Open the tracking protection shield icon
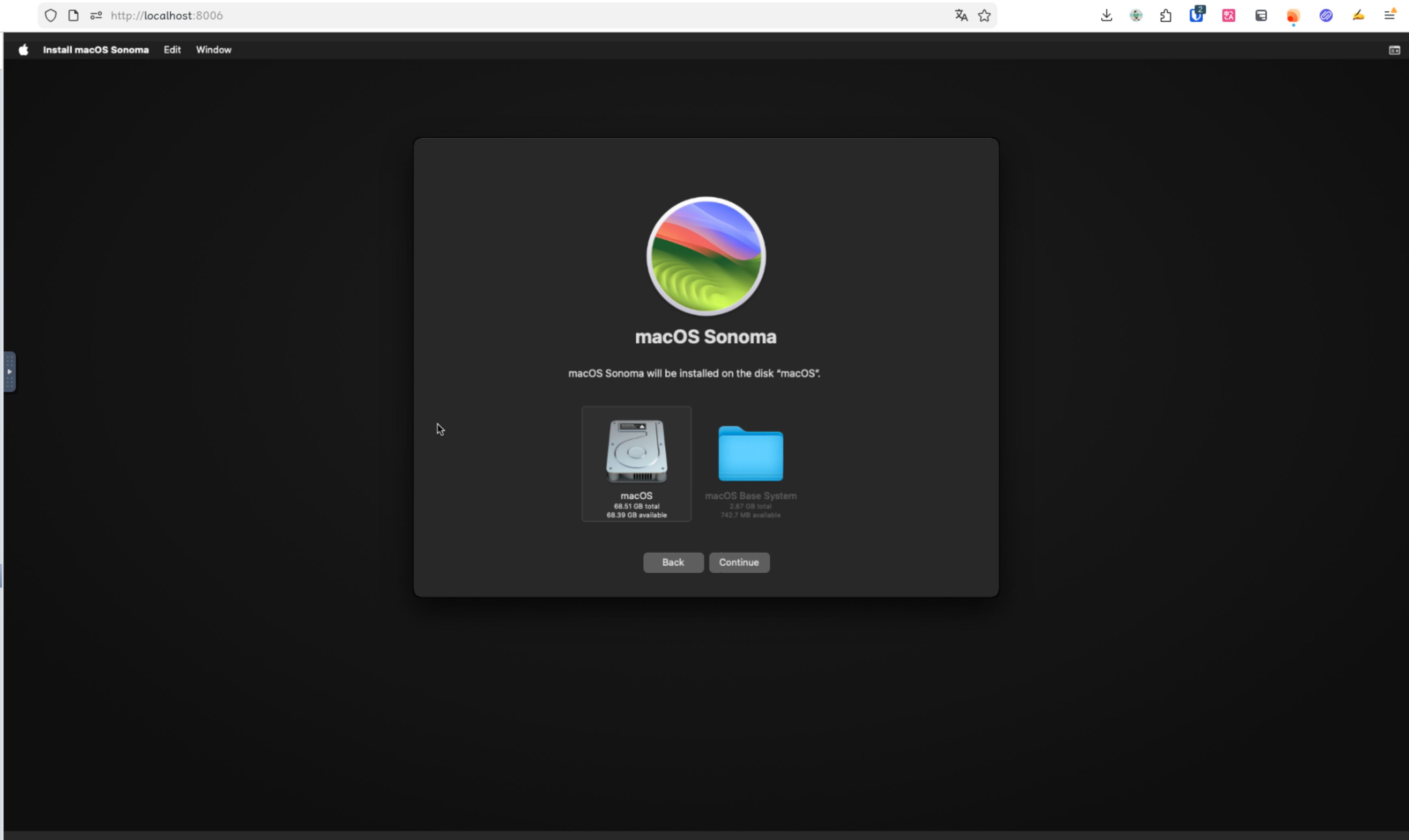Image resolution: width=1409 pixels, height=840 pixels. 50,16
